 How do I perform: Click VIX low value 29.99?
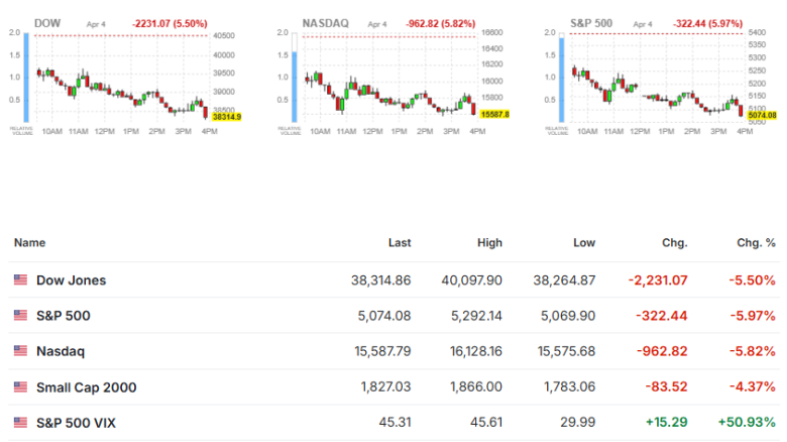[x=578, y=422]
